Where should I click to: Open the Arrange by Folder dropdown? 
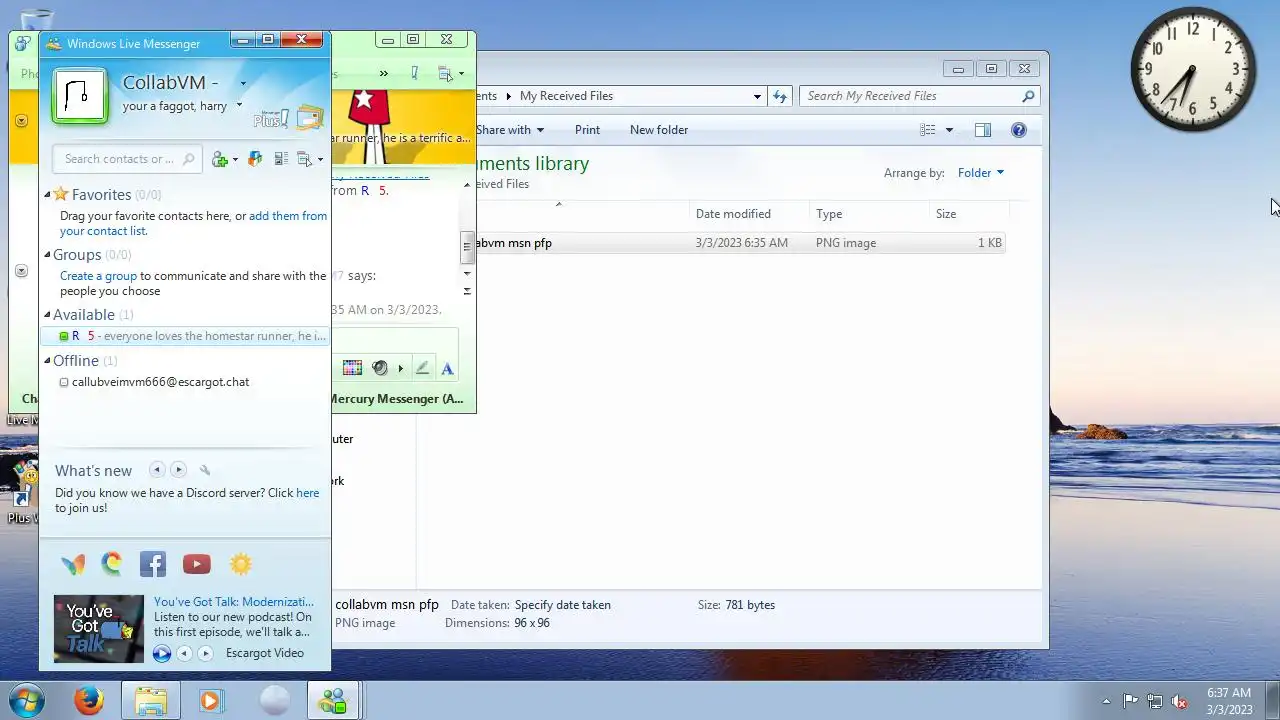(x=980, y=173)
